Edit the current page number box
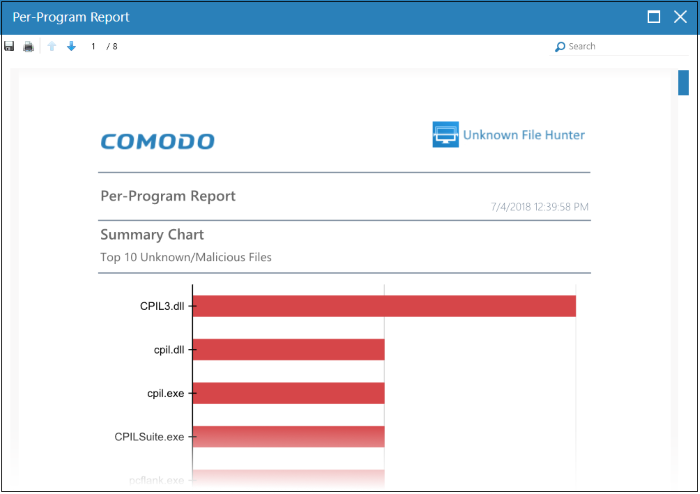Viewport: 700px width, 494px height. click(x=93, y=46)
